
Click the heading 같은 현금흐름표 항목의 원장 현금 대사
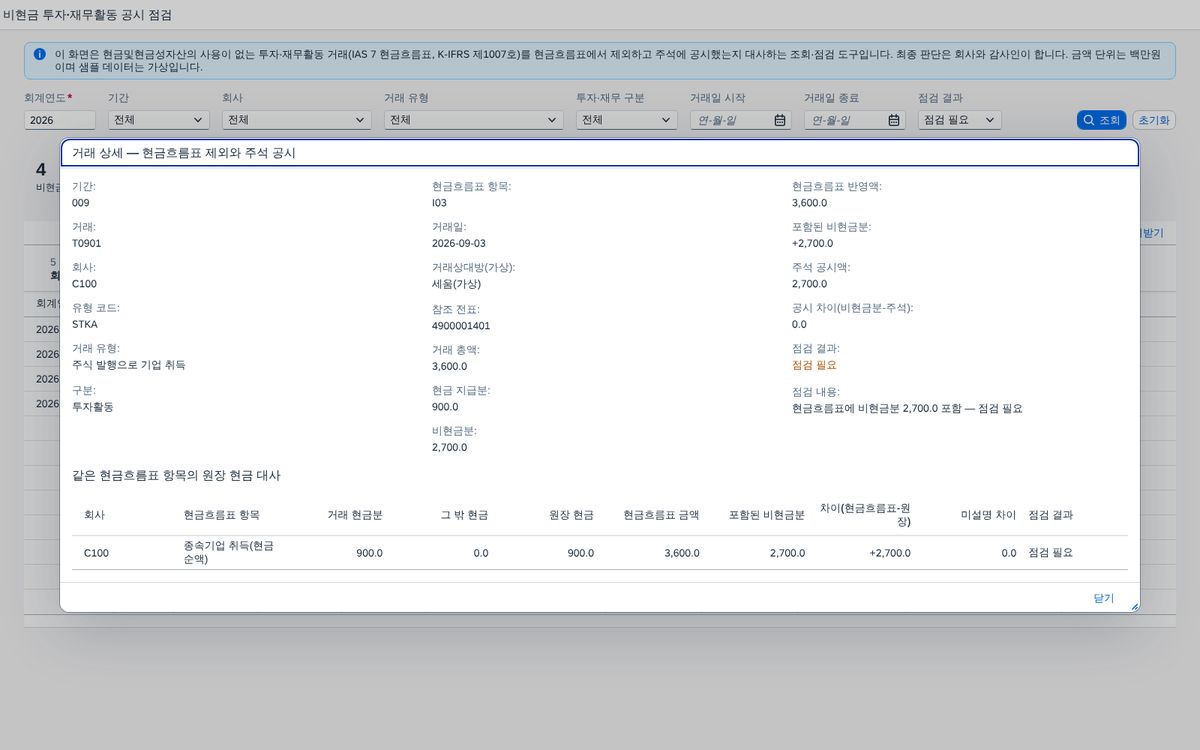tap(176, 476)
